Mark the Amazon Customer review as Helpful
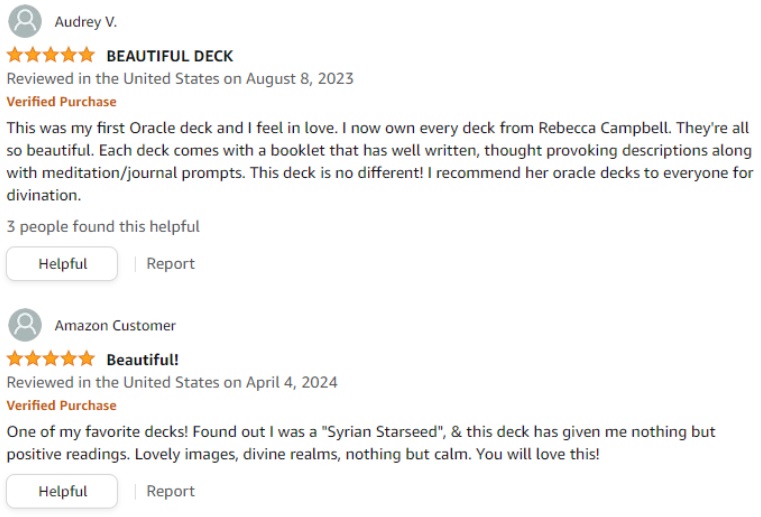The height and width of the screenshot is (517, 761). (x=62, y=491)
